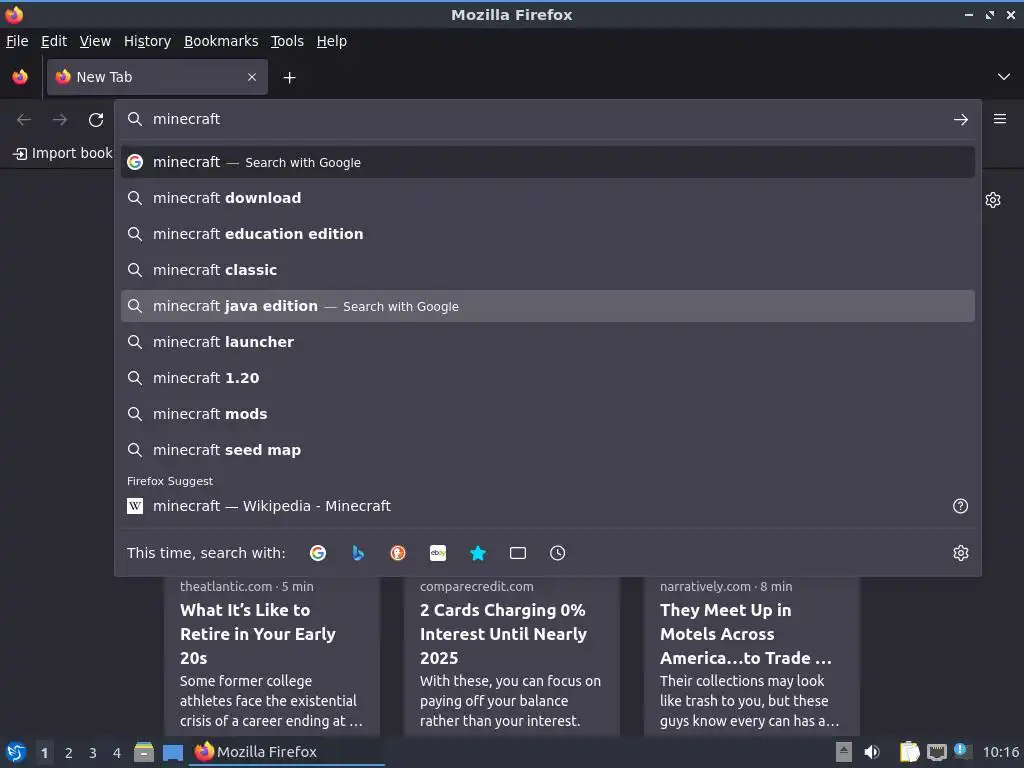
Task: Open file manager from taskbar
Action: 144,752
